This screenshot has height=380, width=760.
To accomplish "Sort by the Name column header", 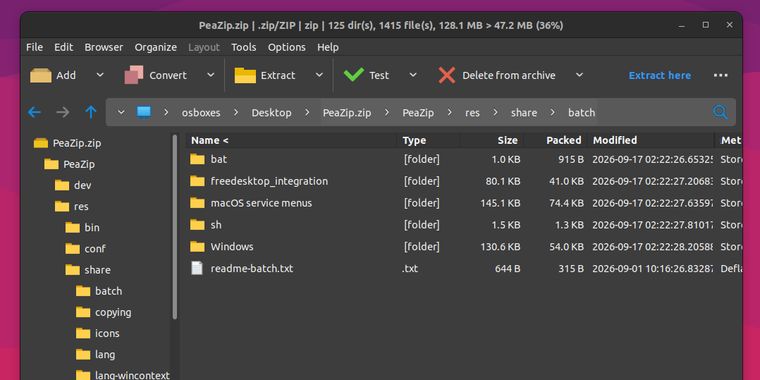I will coord(291,141).
